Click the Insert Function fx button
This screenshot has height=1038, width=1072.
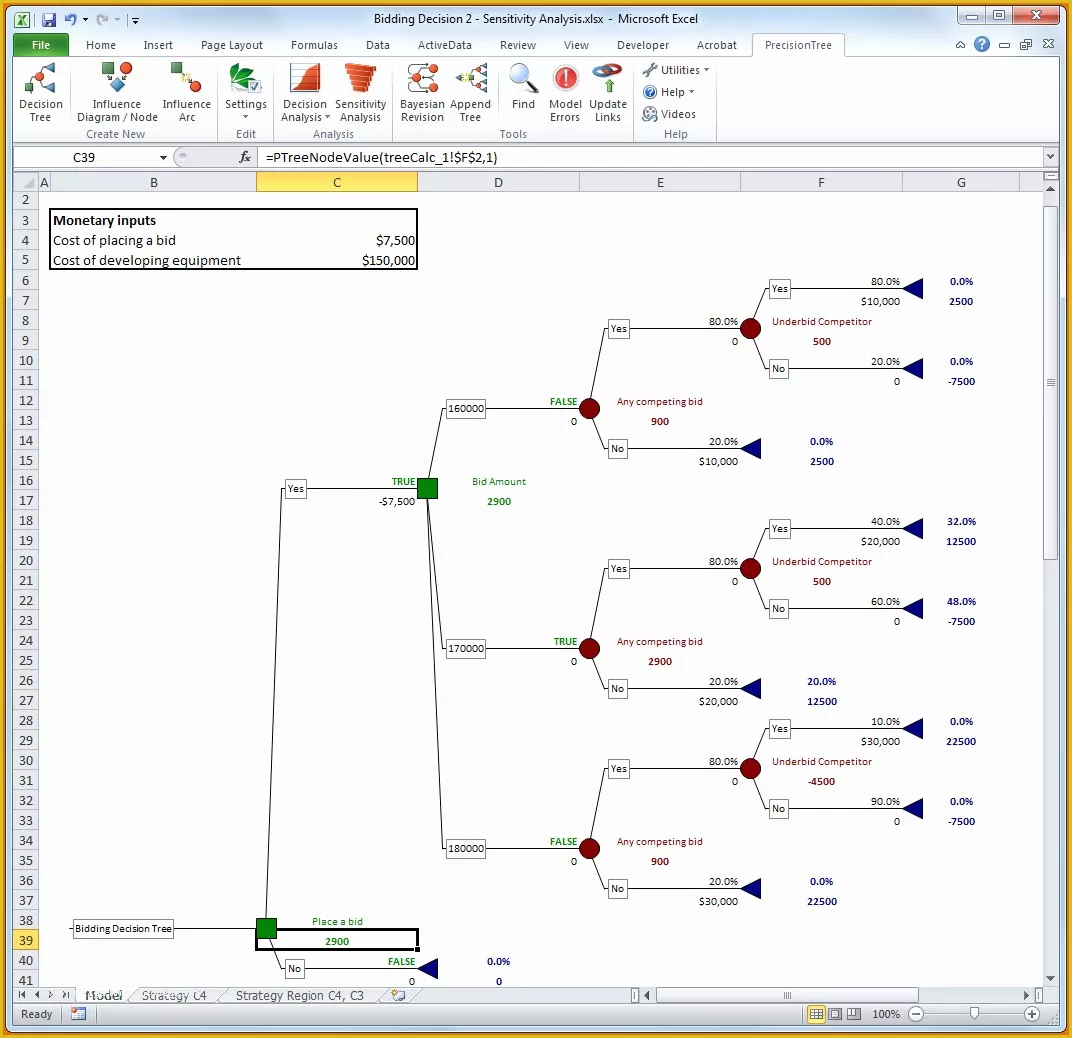click(244, 157)
